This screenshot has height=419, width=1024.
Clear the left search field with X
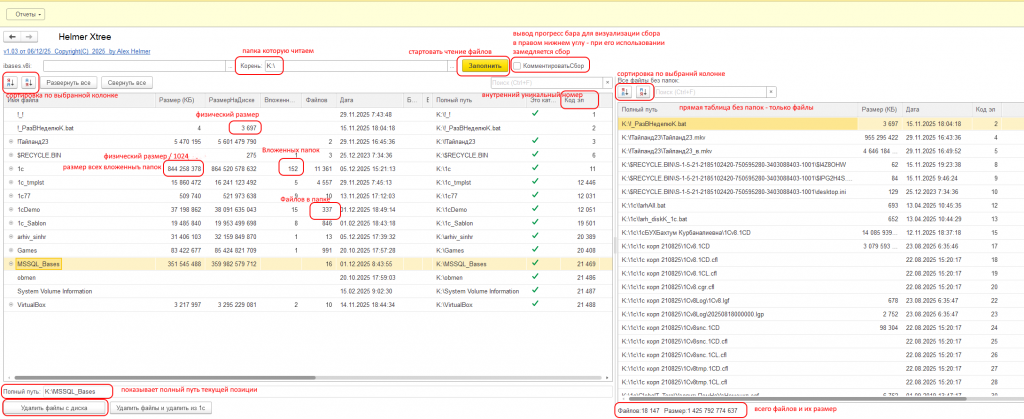pos(608,83)
